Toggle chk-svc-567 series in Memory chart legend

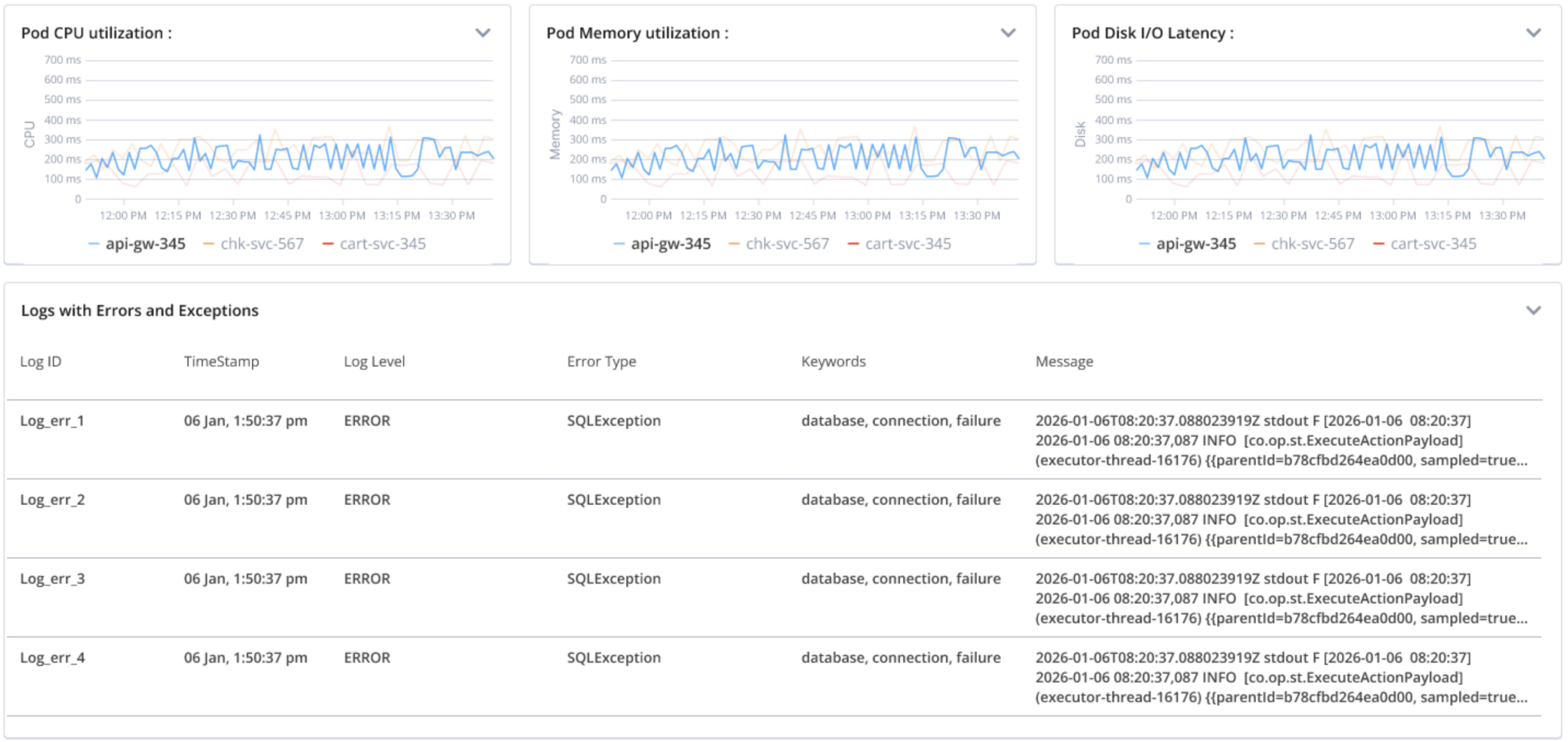pos(786,244)
